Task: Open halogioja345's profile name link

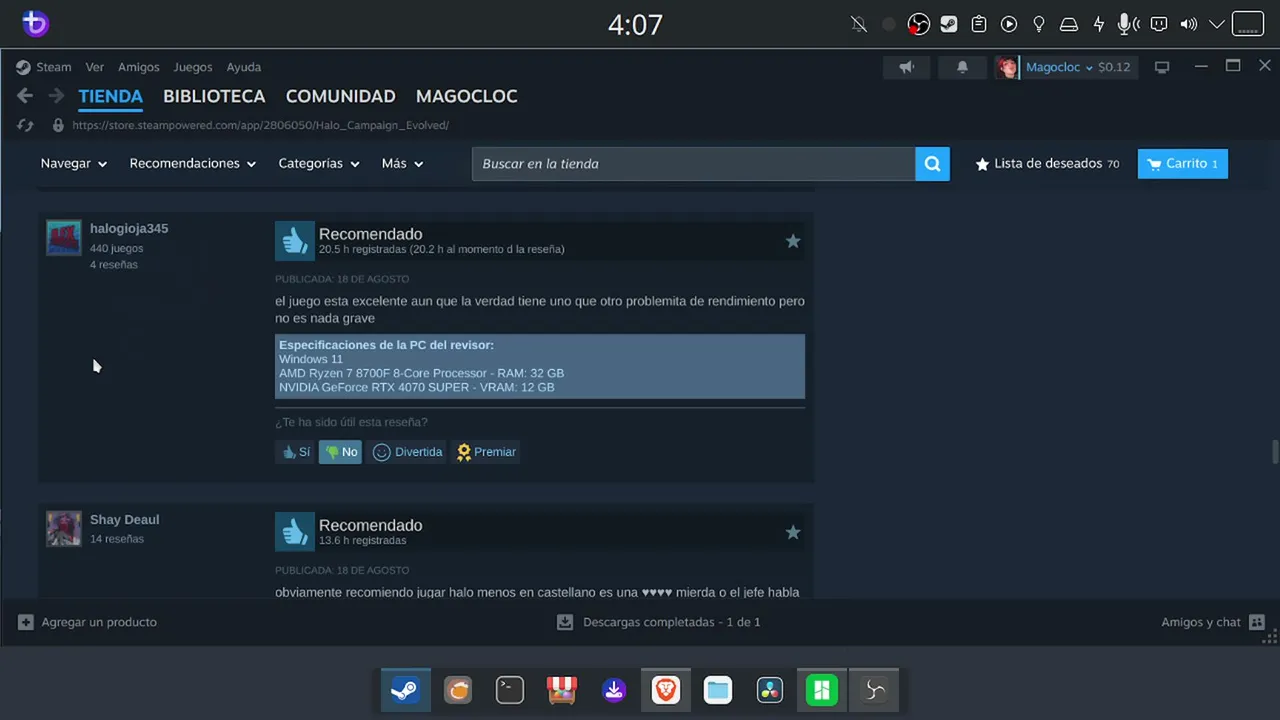Action: tap(129, 228)
